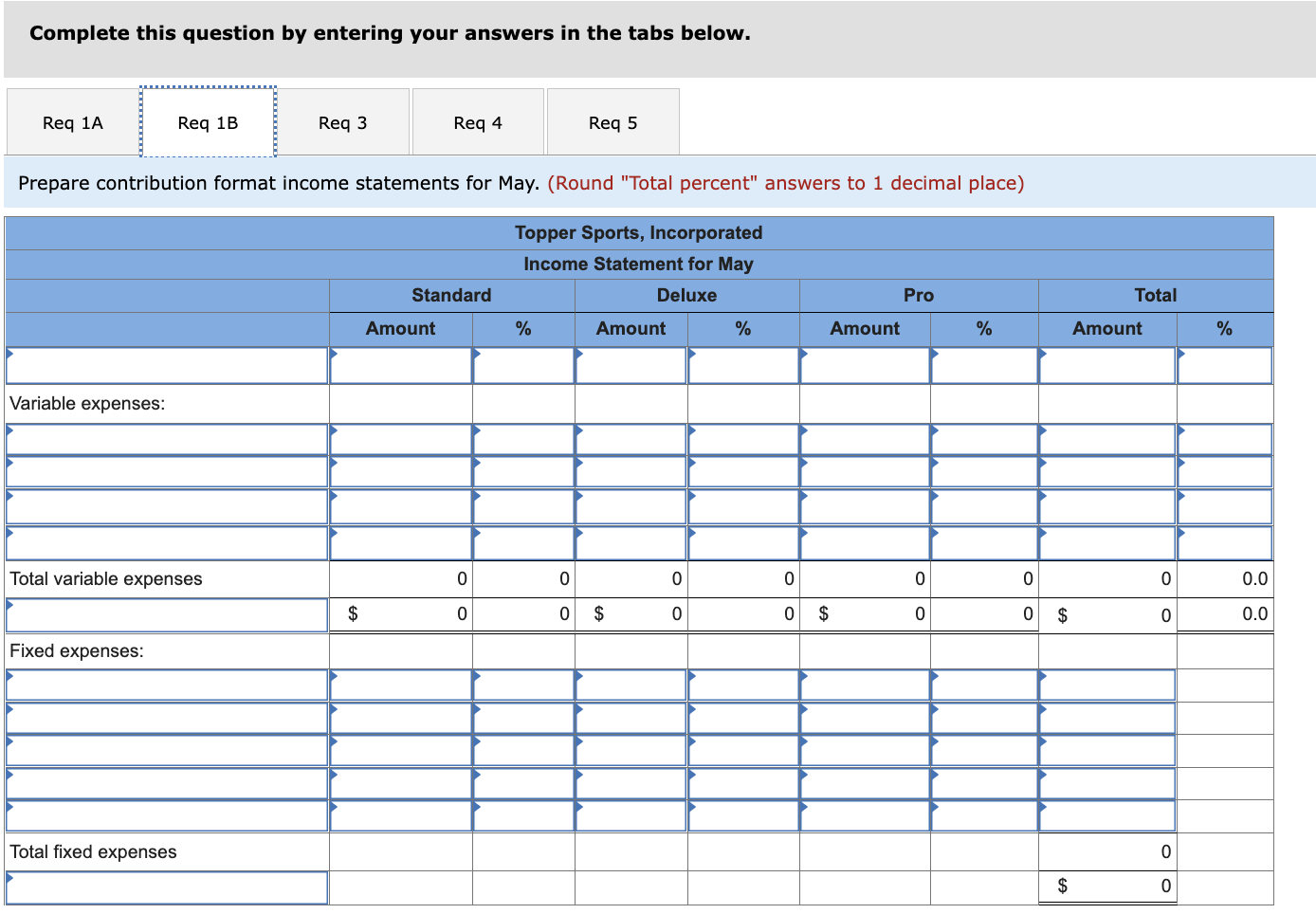Screen dimensions: 1316x914
Task: Click Deluxe Amount in first variable expense row
Action: pyautogui.click(x=631, y=439)
